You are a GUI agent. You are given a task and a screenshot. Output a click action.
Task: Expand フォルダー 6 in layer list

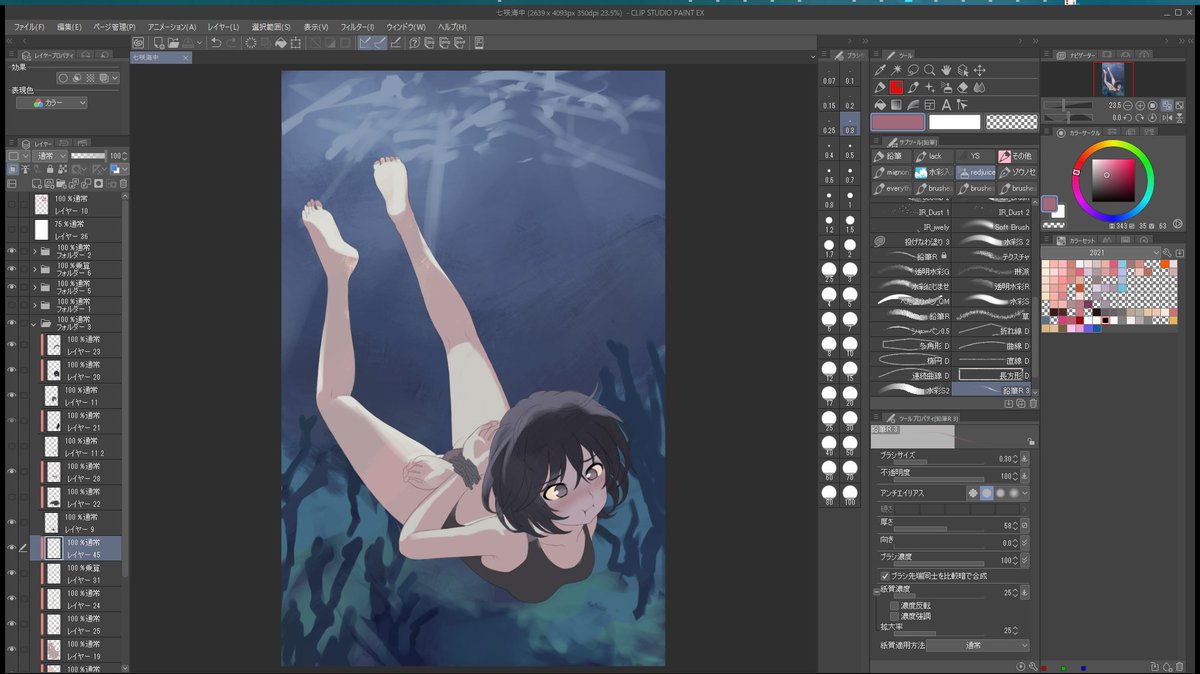(x=35, y=270)
